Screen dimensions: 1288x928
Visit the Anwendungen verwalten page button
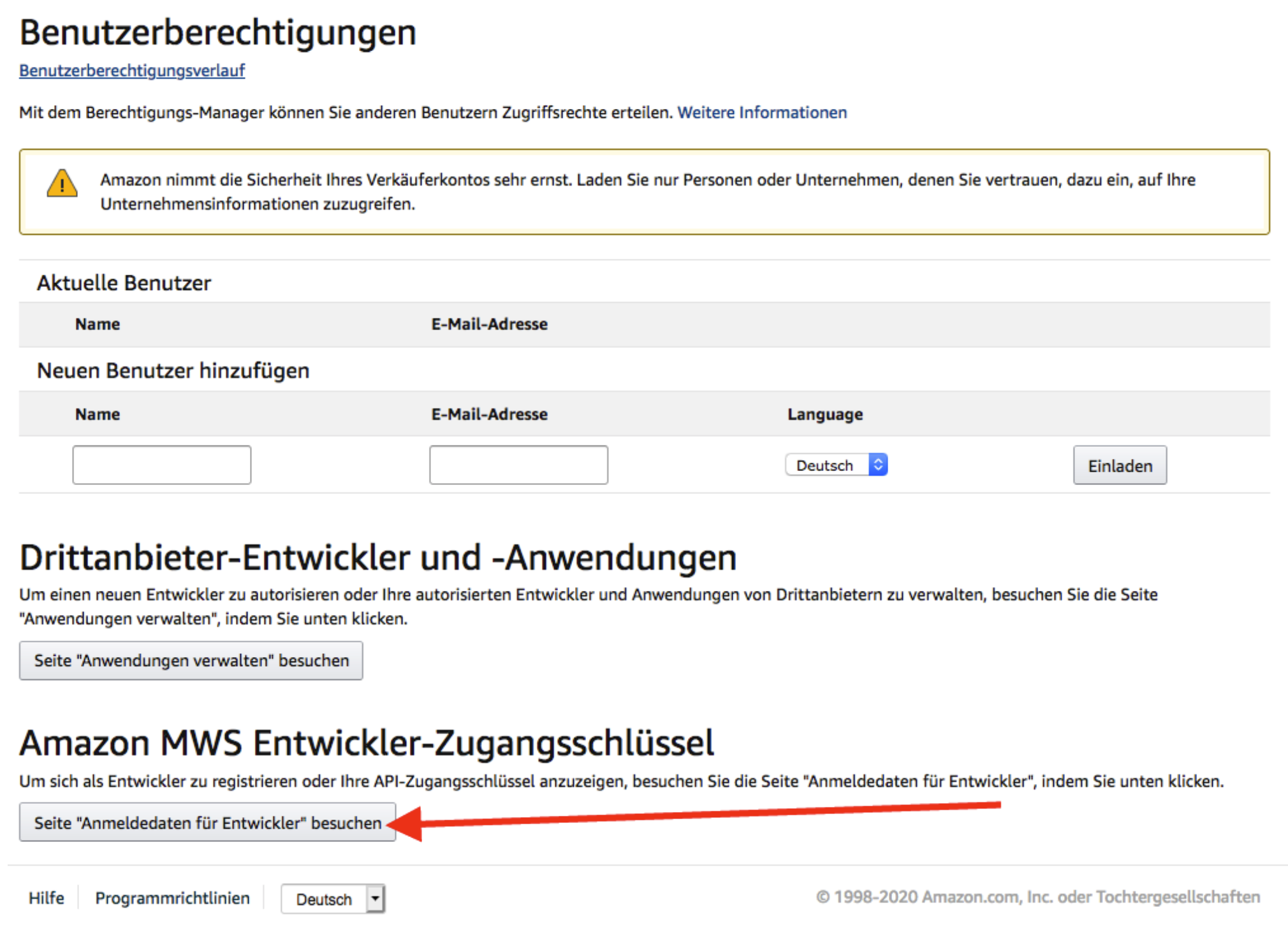click(191, 661)
